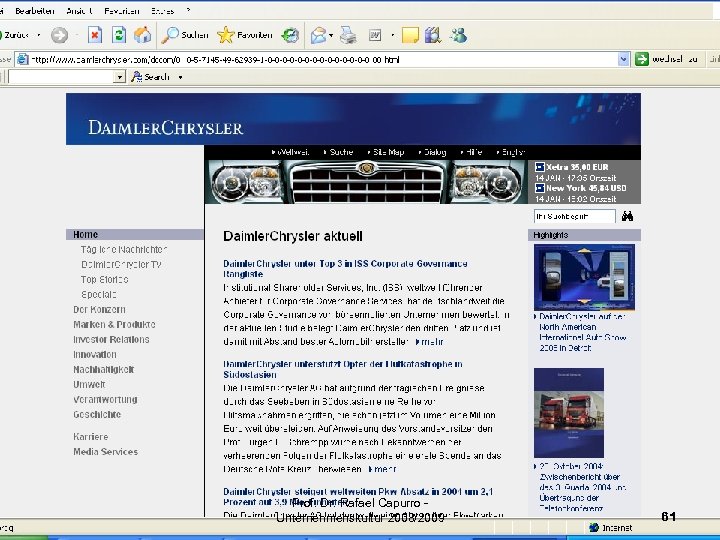Click the Internet zone globe in status bar
720x540 pixels.
594,528
